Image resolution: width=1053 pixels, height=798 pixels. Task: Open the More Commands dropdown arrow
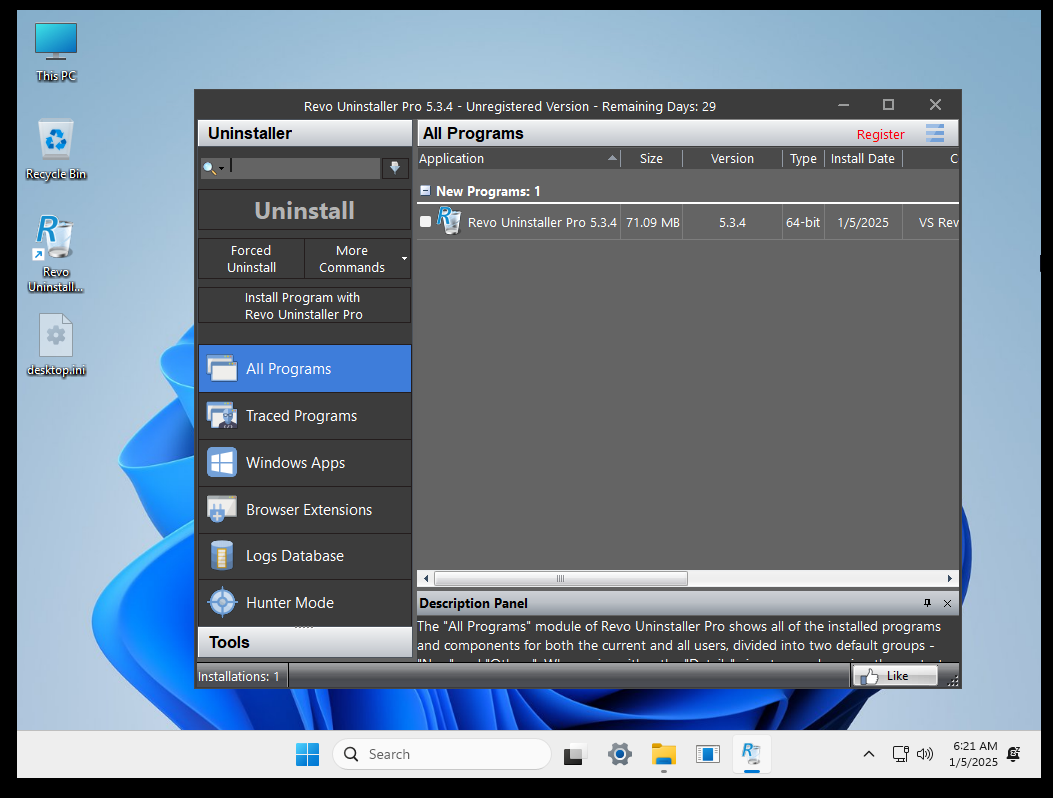point(404,259)
